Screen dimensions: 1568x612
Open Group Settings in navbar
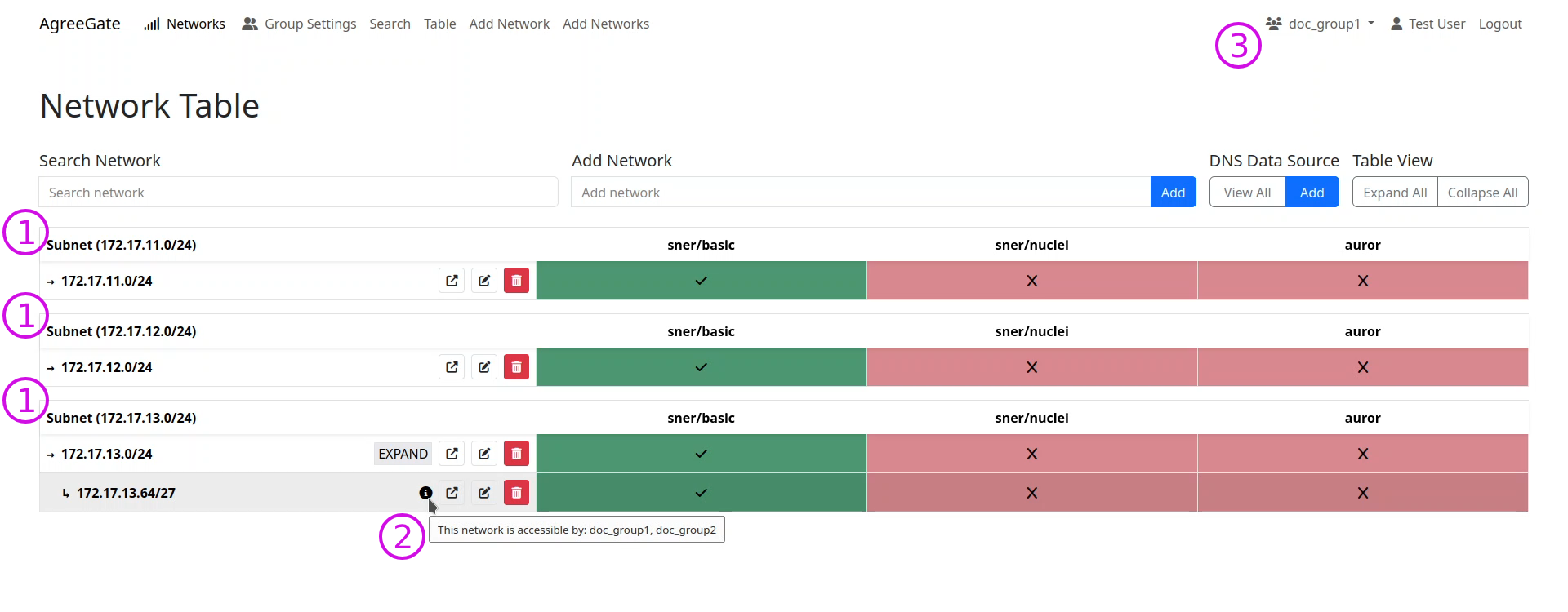click(x=300, y=24)
